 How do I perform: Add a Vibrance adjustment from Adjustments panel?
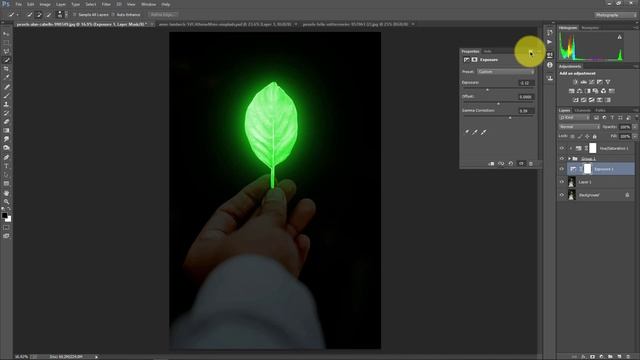click(x=608, y=82)
